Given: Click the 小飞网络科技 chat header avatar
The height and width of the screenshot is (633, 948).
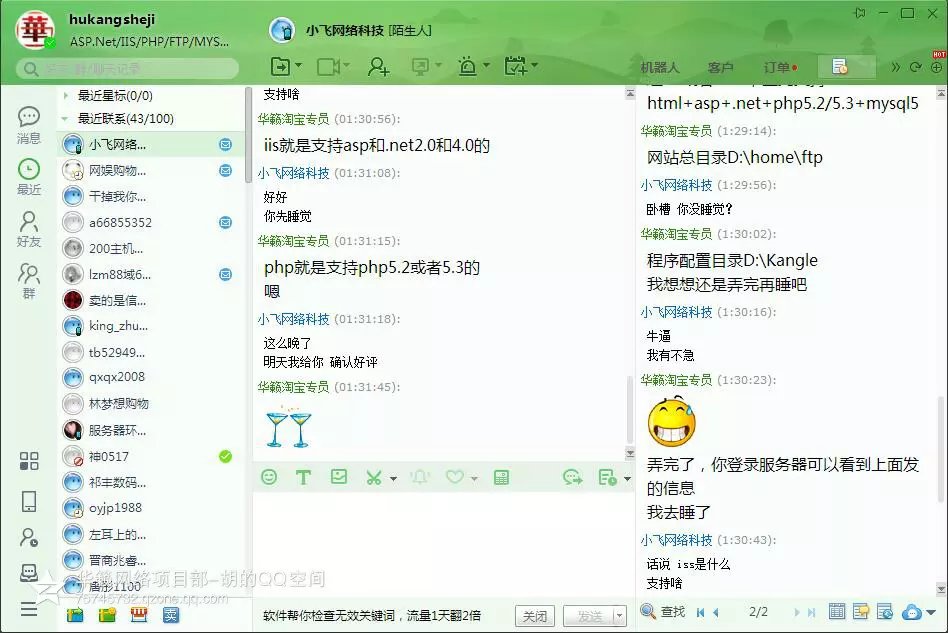Looking at the screenshot, I should coord(282,30).
